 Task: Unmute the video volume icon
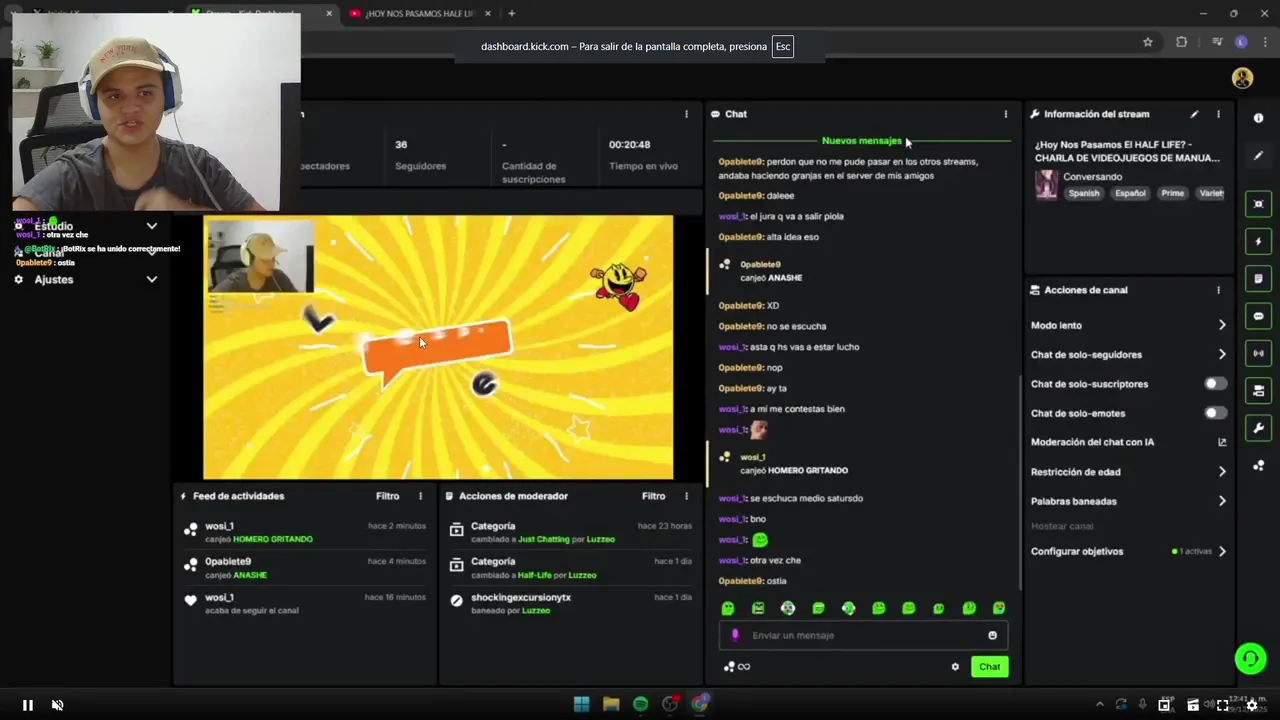[x=57, y=705]
